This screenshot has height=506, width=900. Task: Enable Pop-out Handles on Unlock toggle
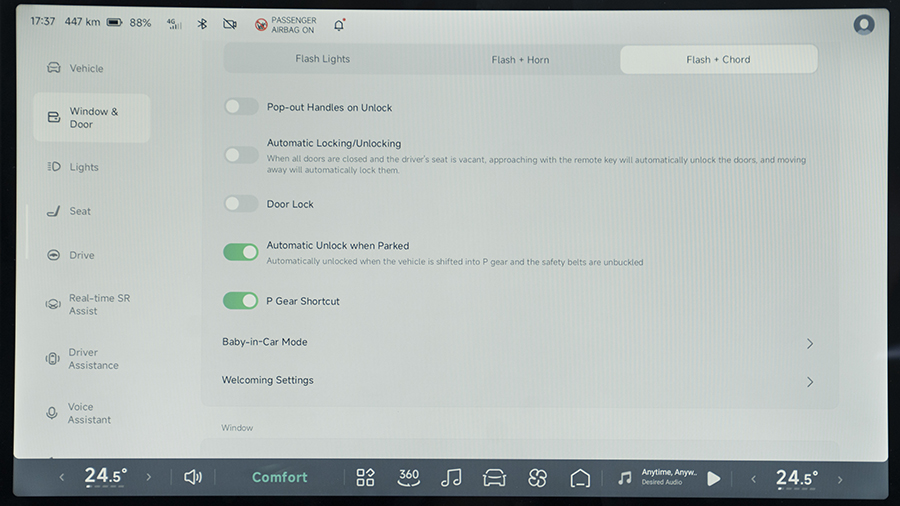coord(241,107)
